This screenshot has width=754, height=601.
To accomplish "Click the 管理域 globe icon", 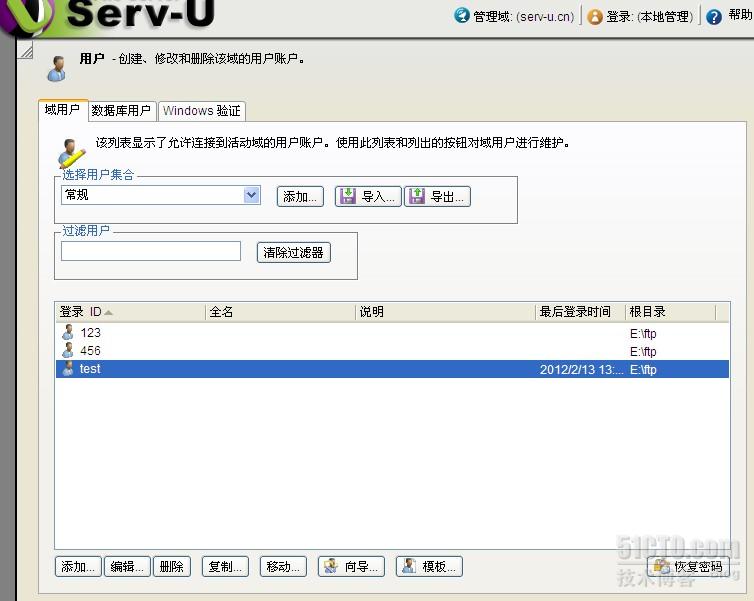I will (461, 15).
